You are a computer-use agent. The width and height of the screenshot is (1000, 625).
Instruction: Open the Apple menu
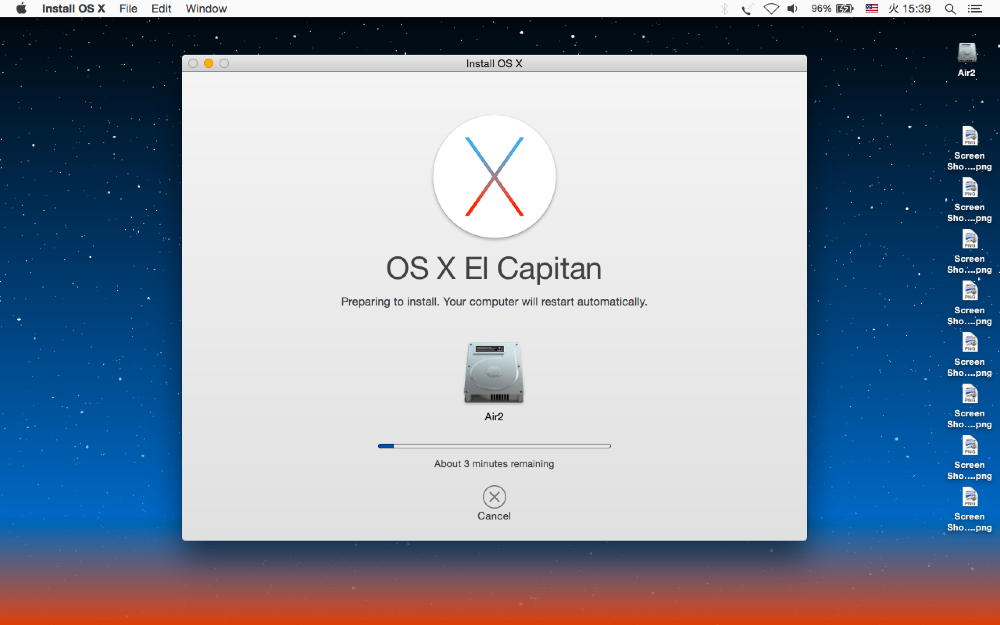pos(21,8)
